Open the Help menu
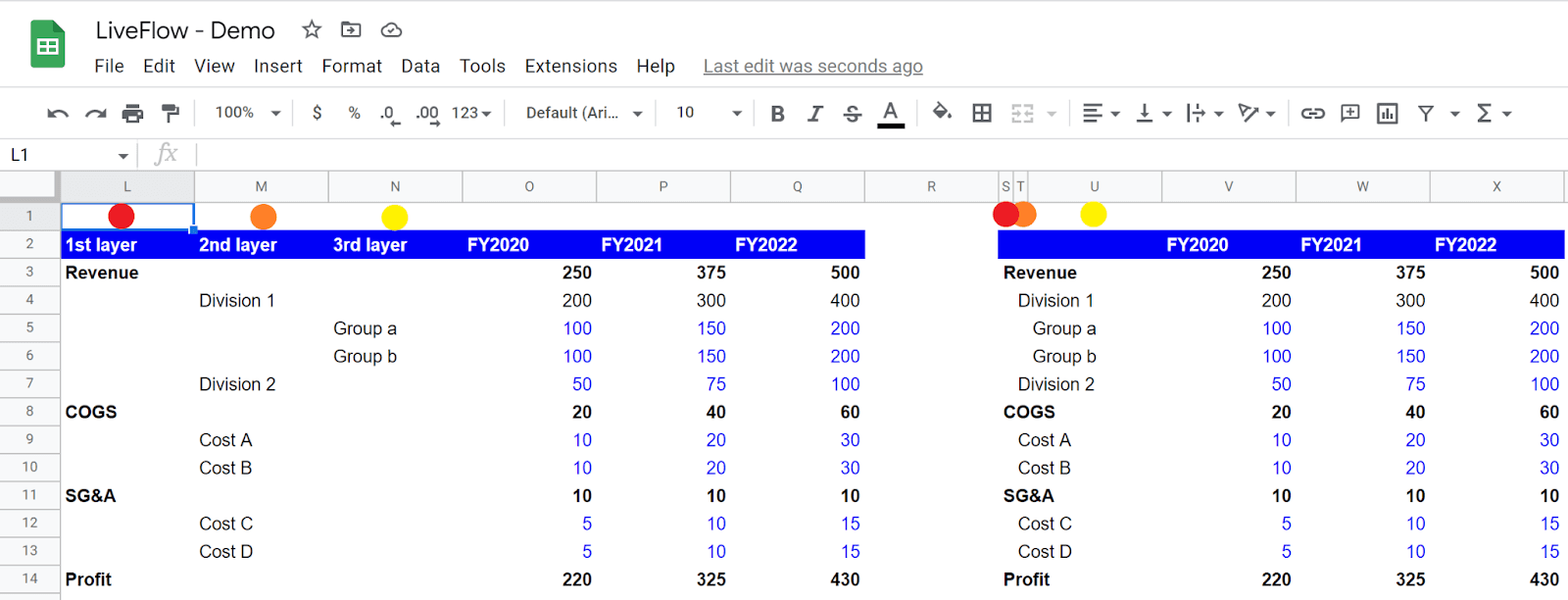 [x=656, y=66]
